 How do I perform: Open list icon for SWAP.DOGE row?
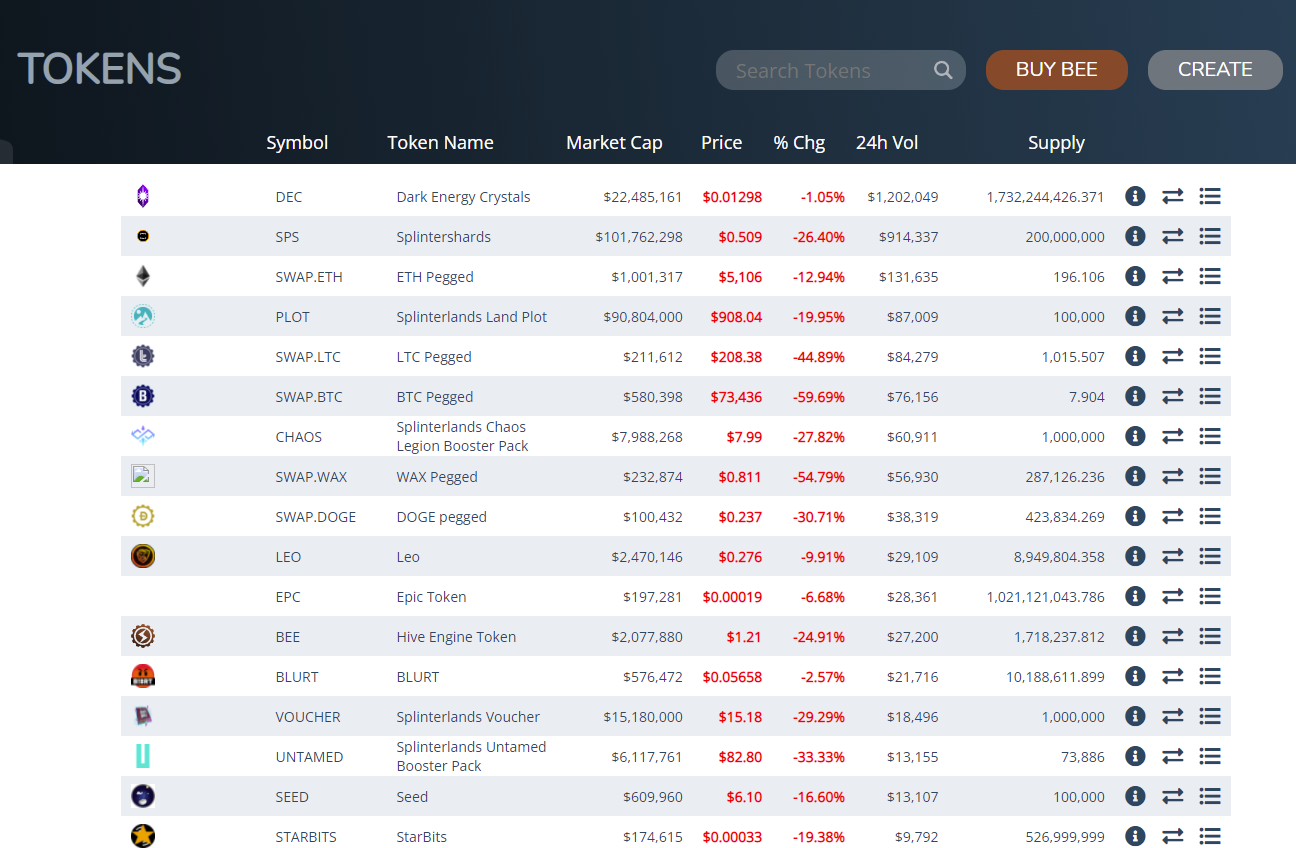1210,516
